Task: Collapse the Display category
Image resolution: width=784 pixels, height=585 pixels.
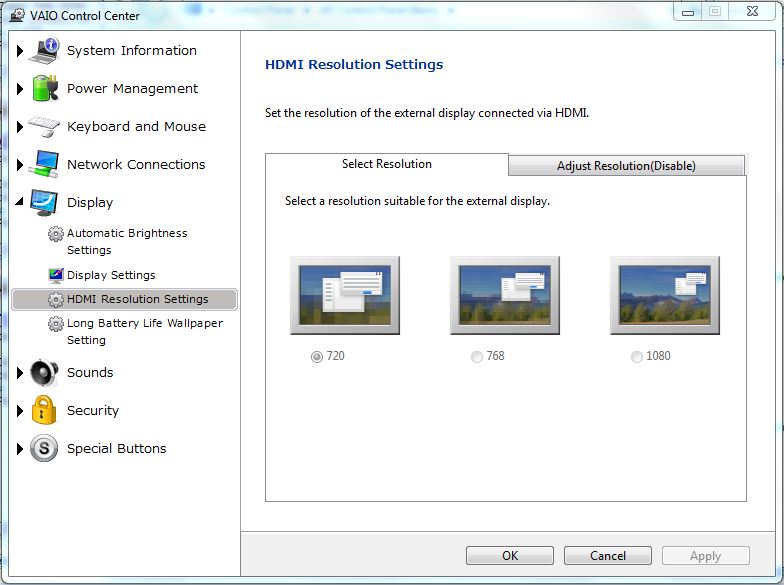Action: 20,202
